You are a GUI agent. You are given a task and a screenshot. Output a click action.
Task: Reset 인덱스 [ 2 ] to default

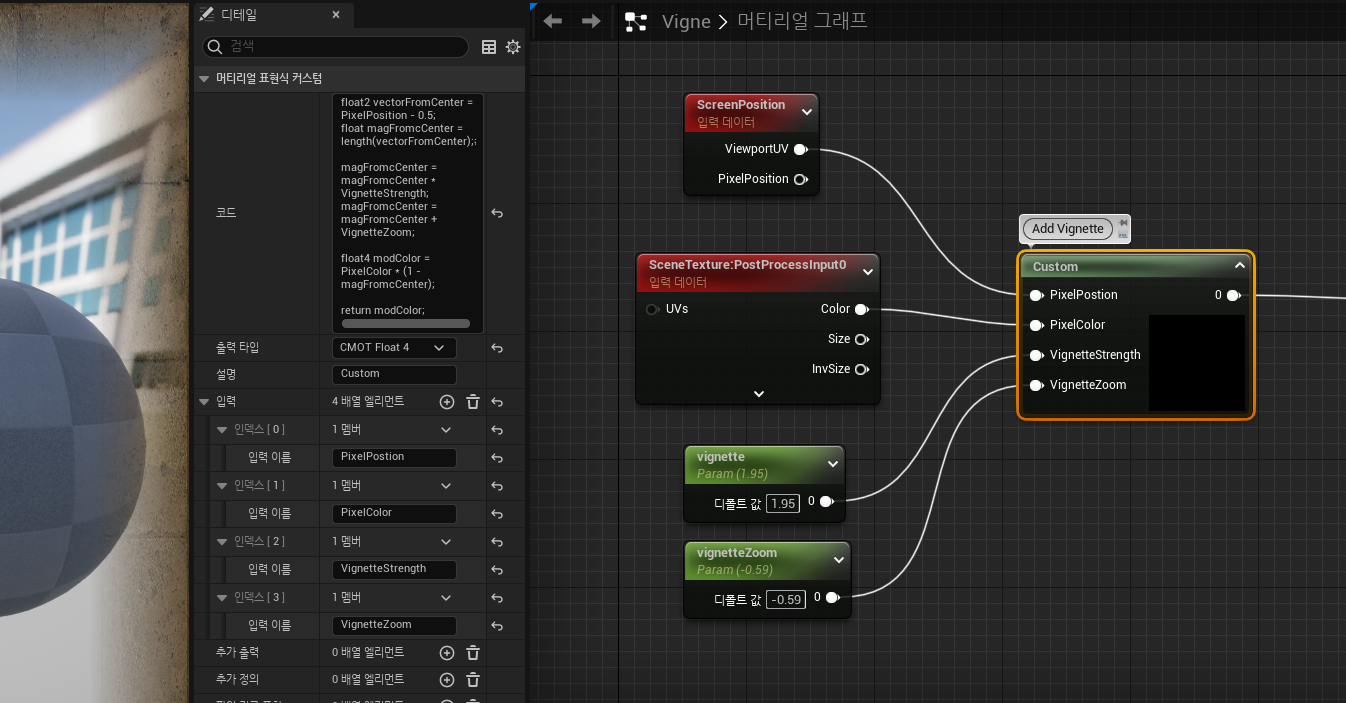click(497, 542)
